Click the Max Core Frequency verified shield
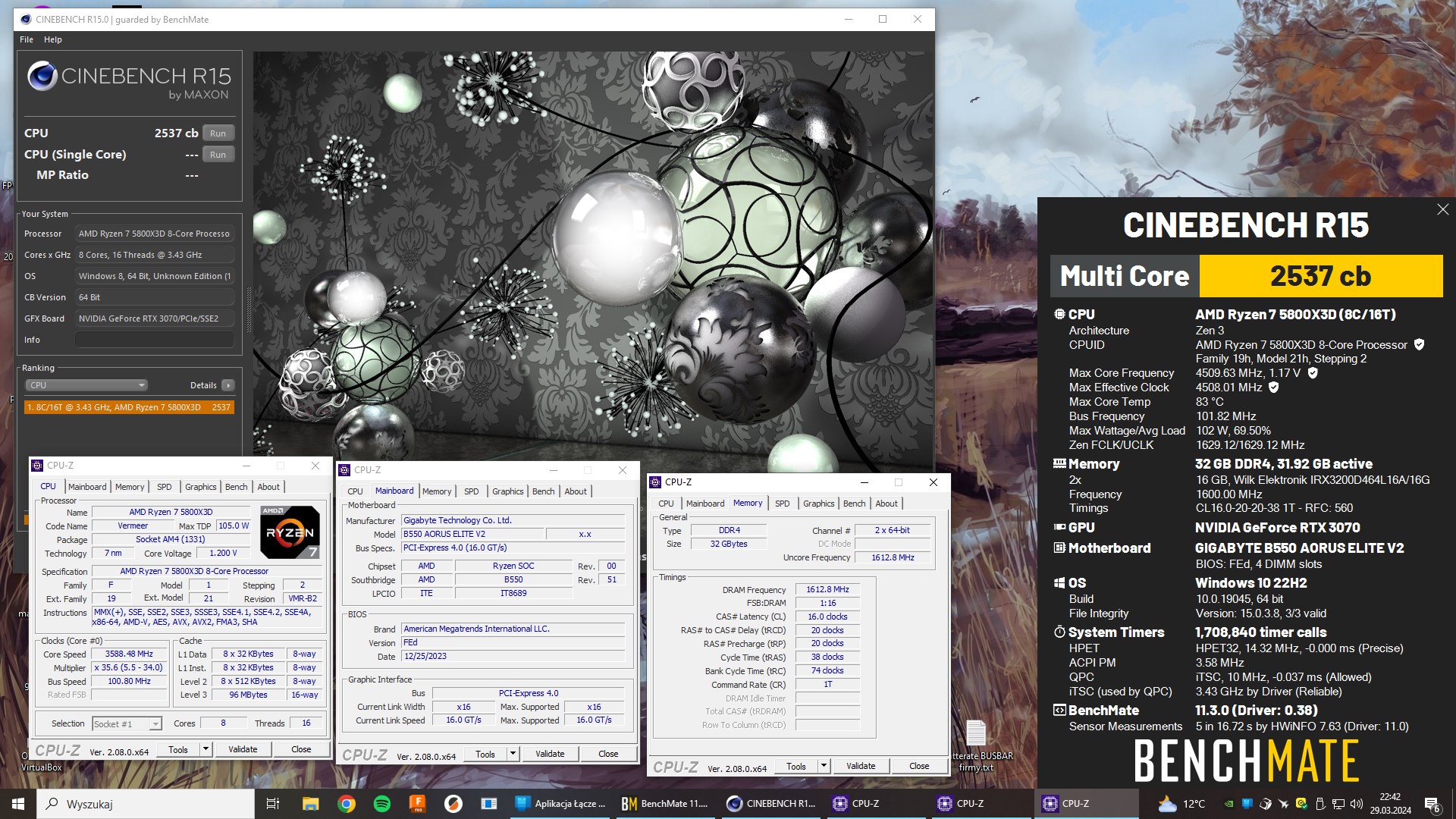This screenshot has width=1456, height=819. coord(1313,372)
